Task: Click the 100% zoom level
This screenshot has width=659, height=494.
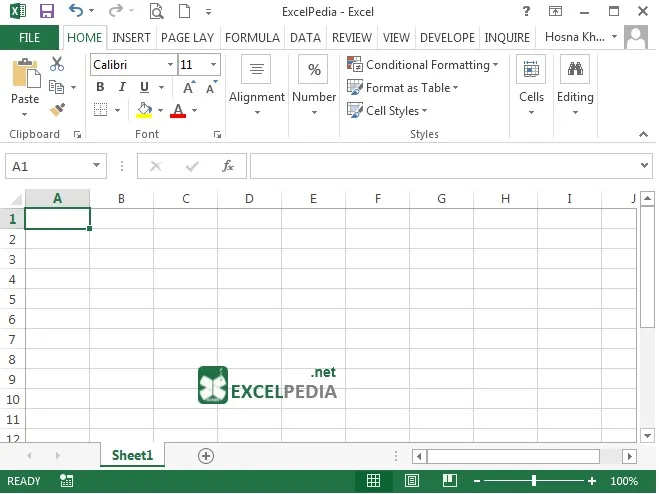Action: pyautogui.click(x=624, y=481)
